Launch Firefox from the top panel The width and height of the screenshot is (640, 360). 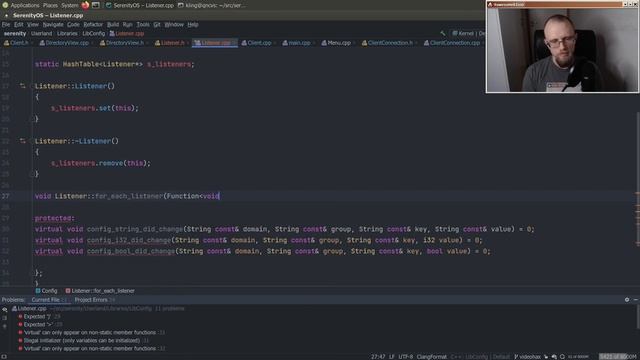pos(85,5)
